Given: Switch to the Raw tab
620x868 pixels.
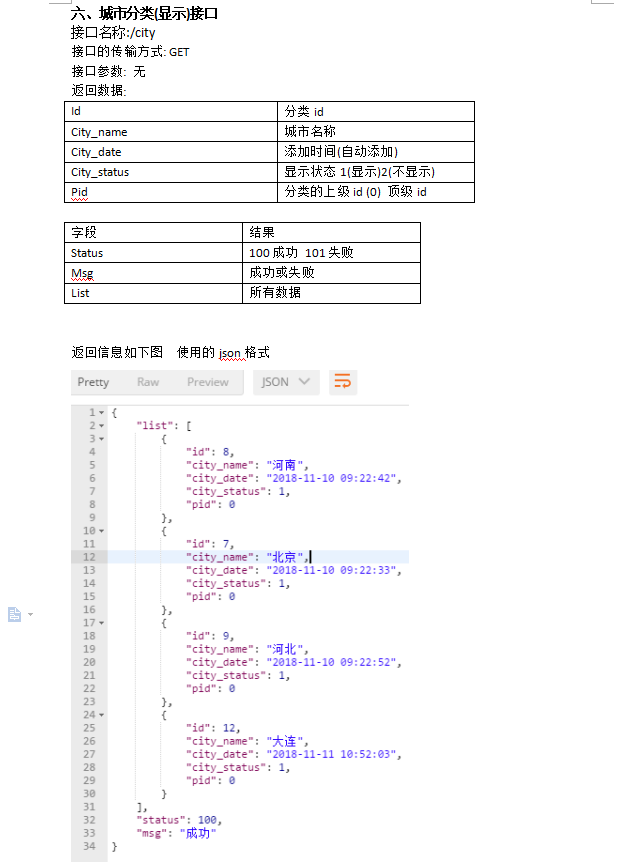Looking at the screenshot, I should [148, 382].
